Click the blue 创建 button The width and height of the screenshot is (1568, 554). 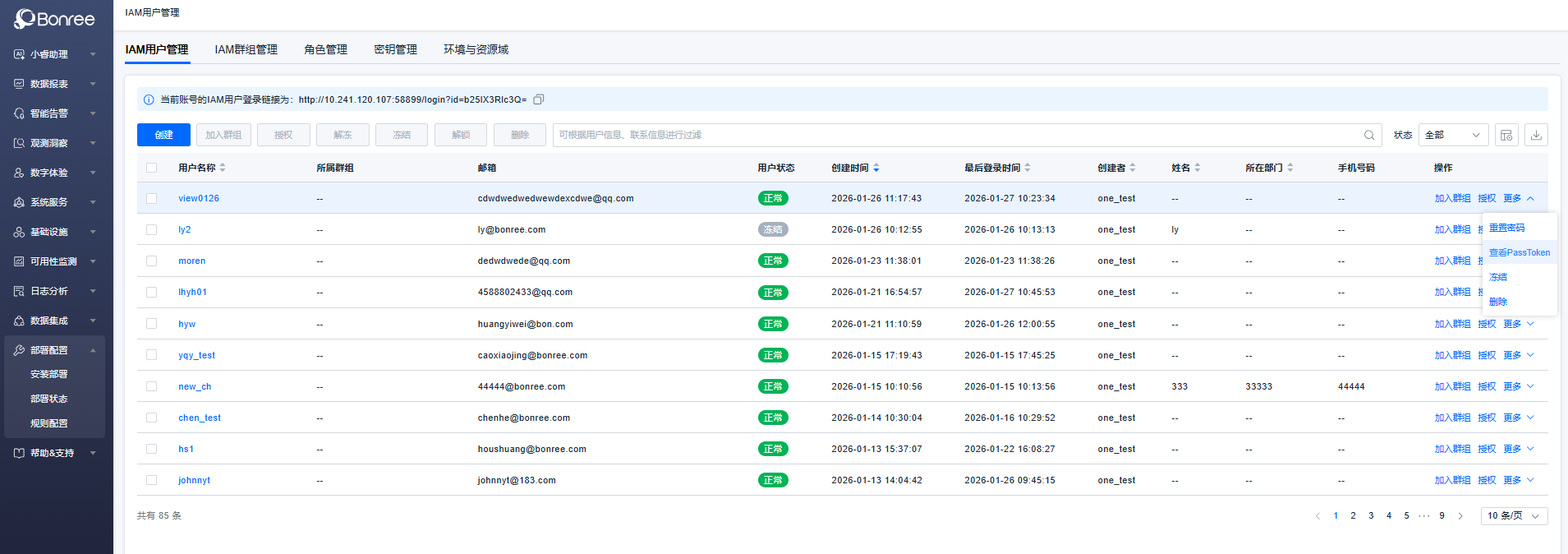click(x=163, y=135)
